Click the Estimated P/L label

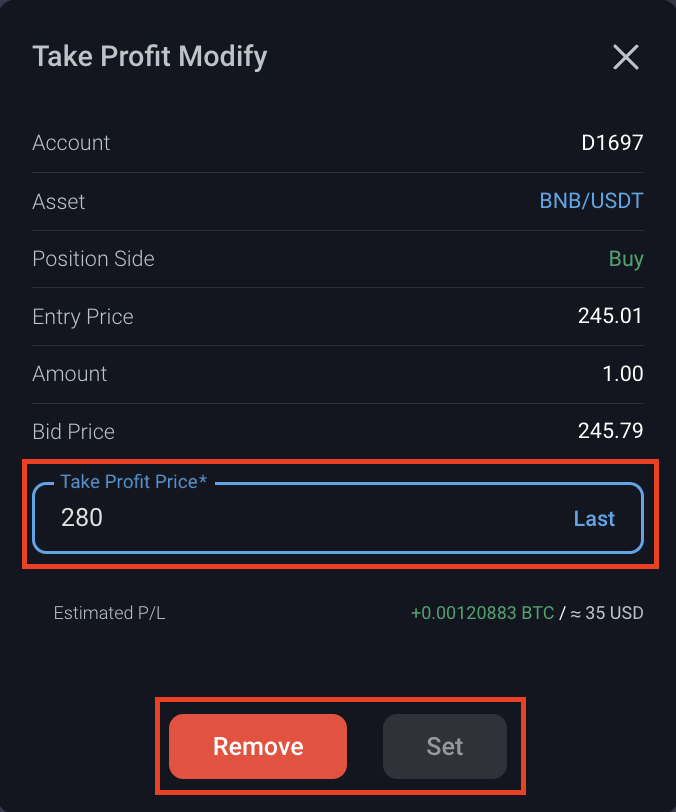109,613
